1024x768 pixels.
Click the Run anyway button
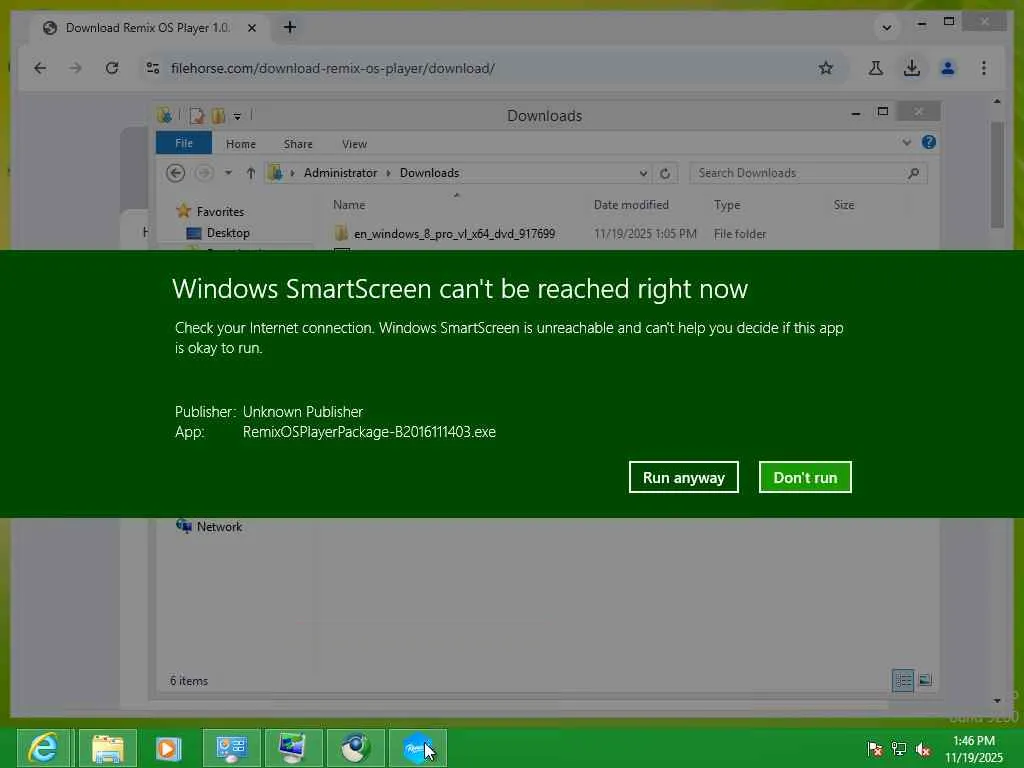point(683,477)
